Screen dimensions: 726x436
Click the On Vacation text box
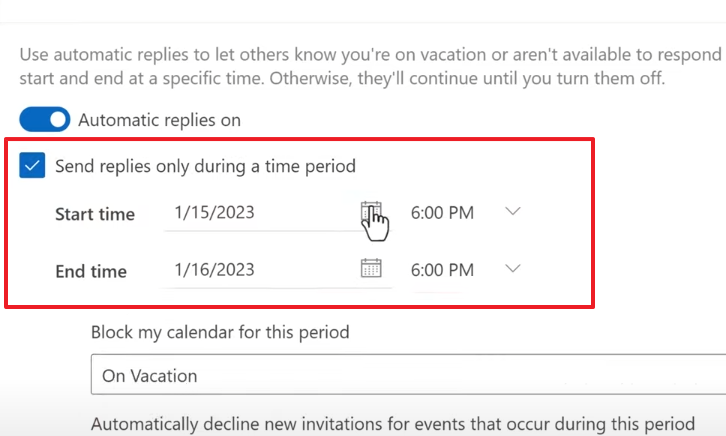(408, 374)
